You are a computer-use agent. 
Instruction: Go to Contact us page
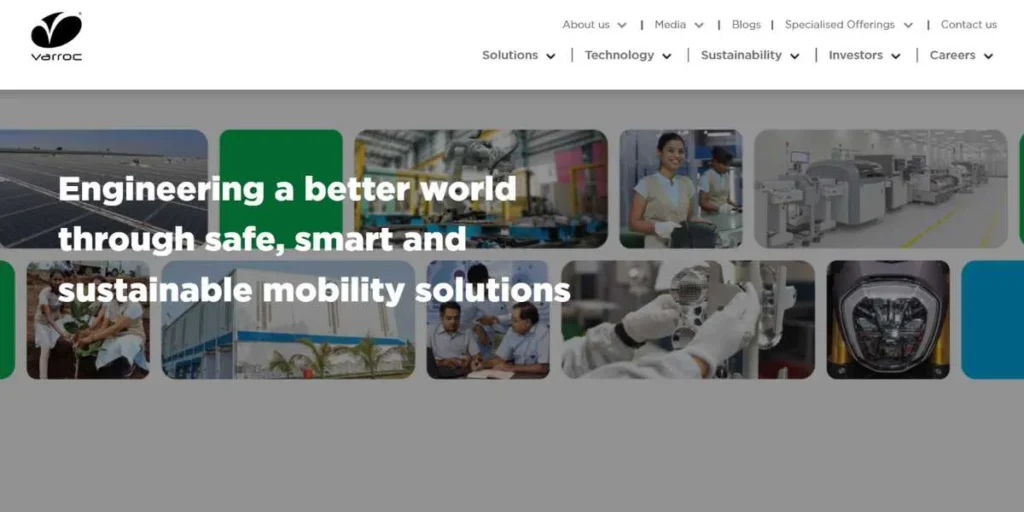(968, 24)
